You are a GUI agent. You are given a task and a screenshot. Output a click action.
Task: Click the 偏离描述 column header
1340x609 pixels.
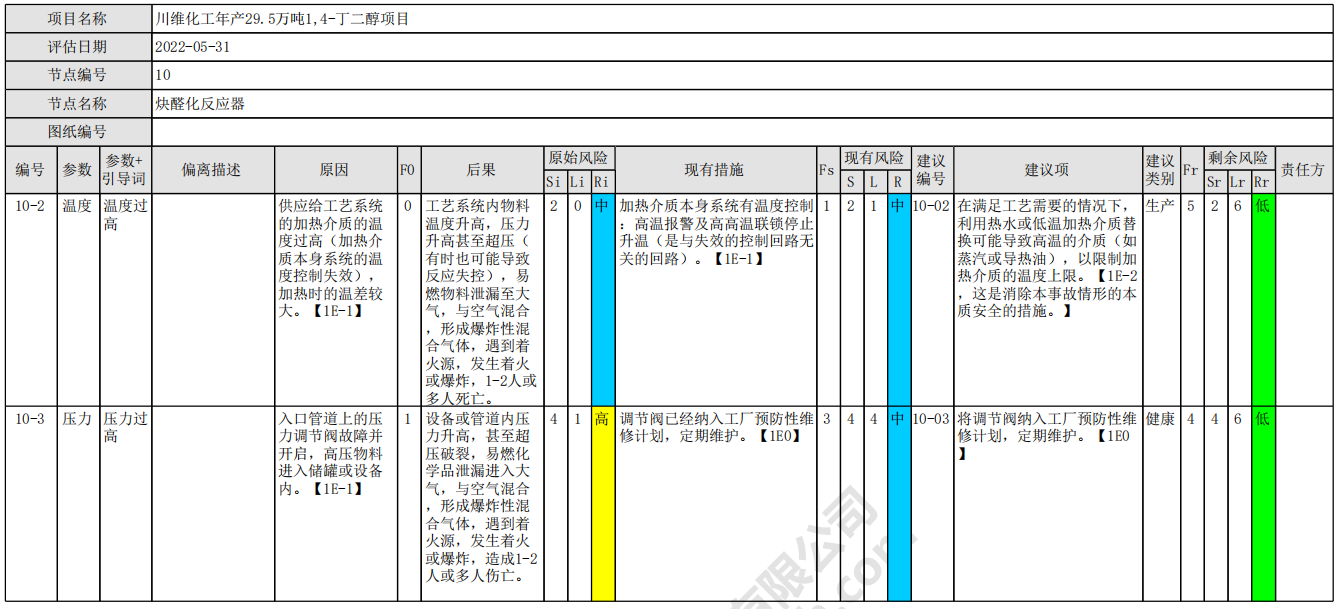tap(213, 170)
